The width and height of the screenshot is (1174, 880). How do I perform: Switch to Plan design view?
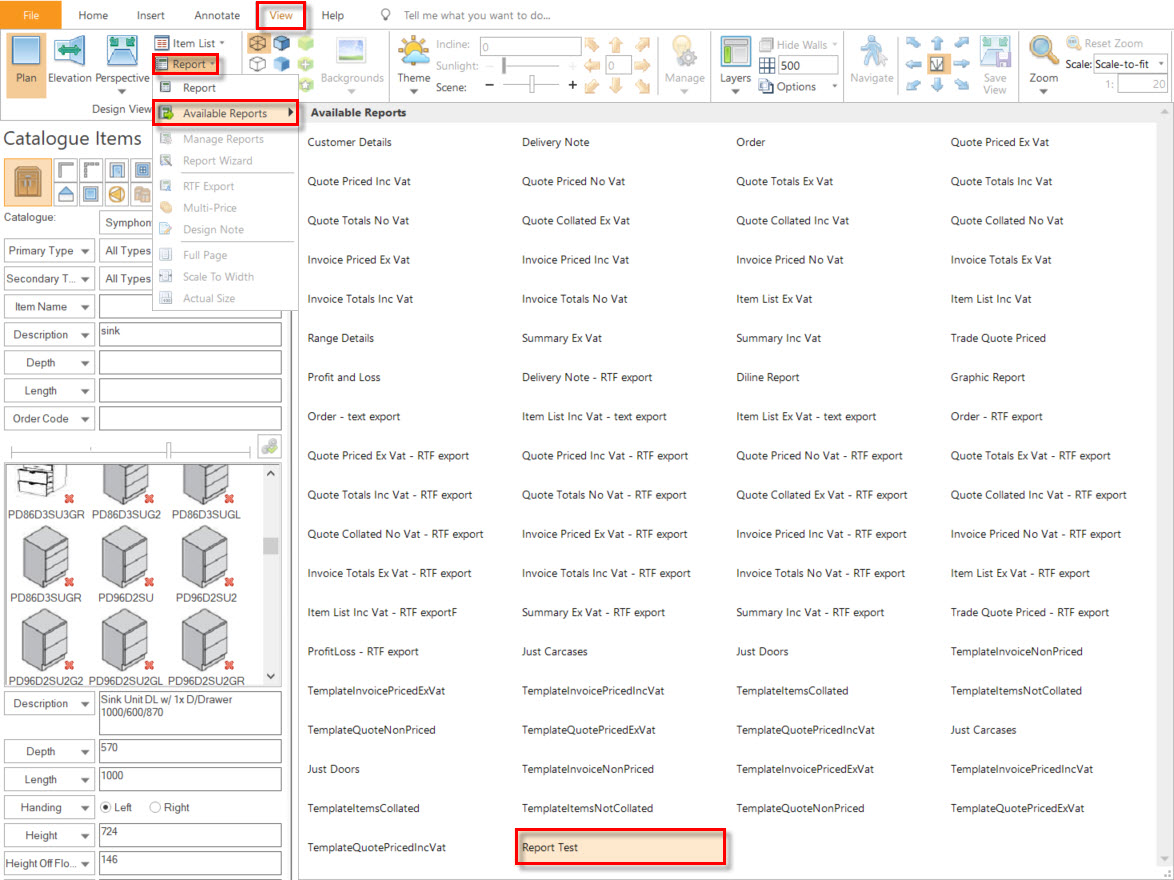[26, 64]
